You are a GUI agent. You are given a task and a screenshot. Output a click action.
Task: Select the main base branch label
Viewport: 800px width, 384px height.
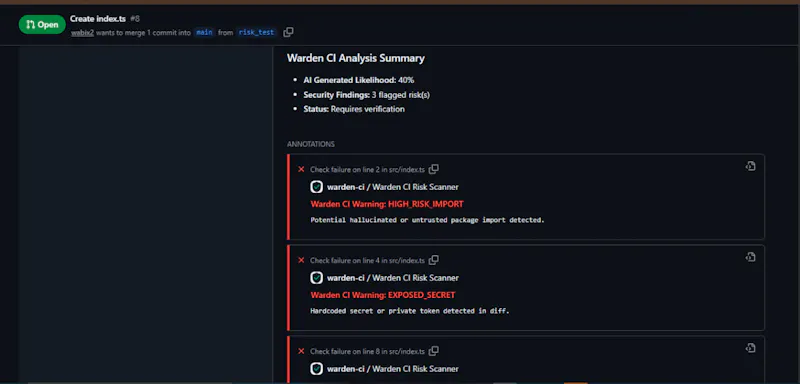[x=204, y=33]
